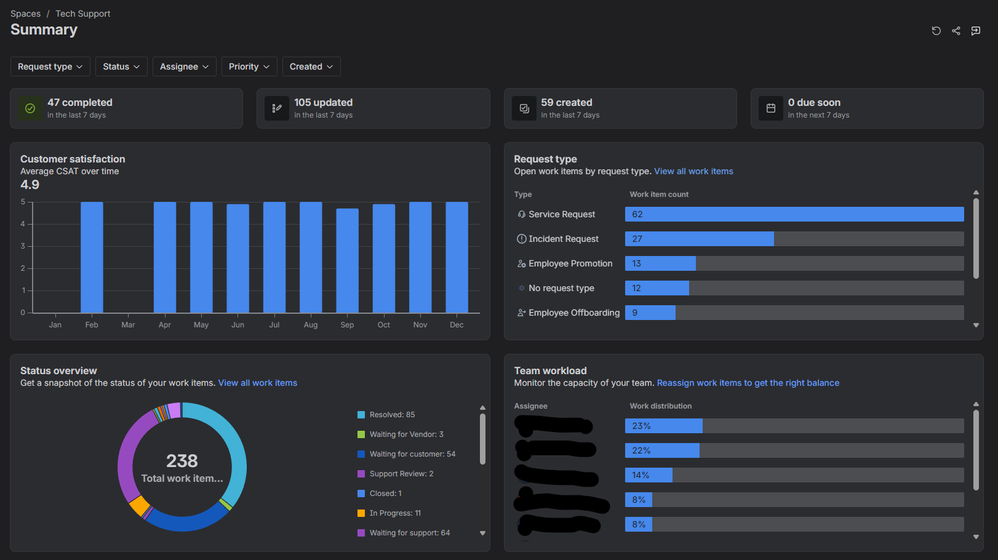The width and height of the screenshot is (998, 560).
Task: Click the 105 updated summary card
Action: click(x=374, y=108)
